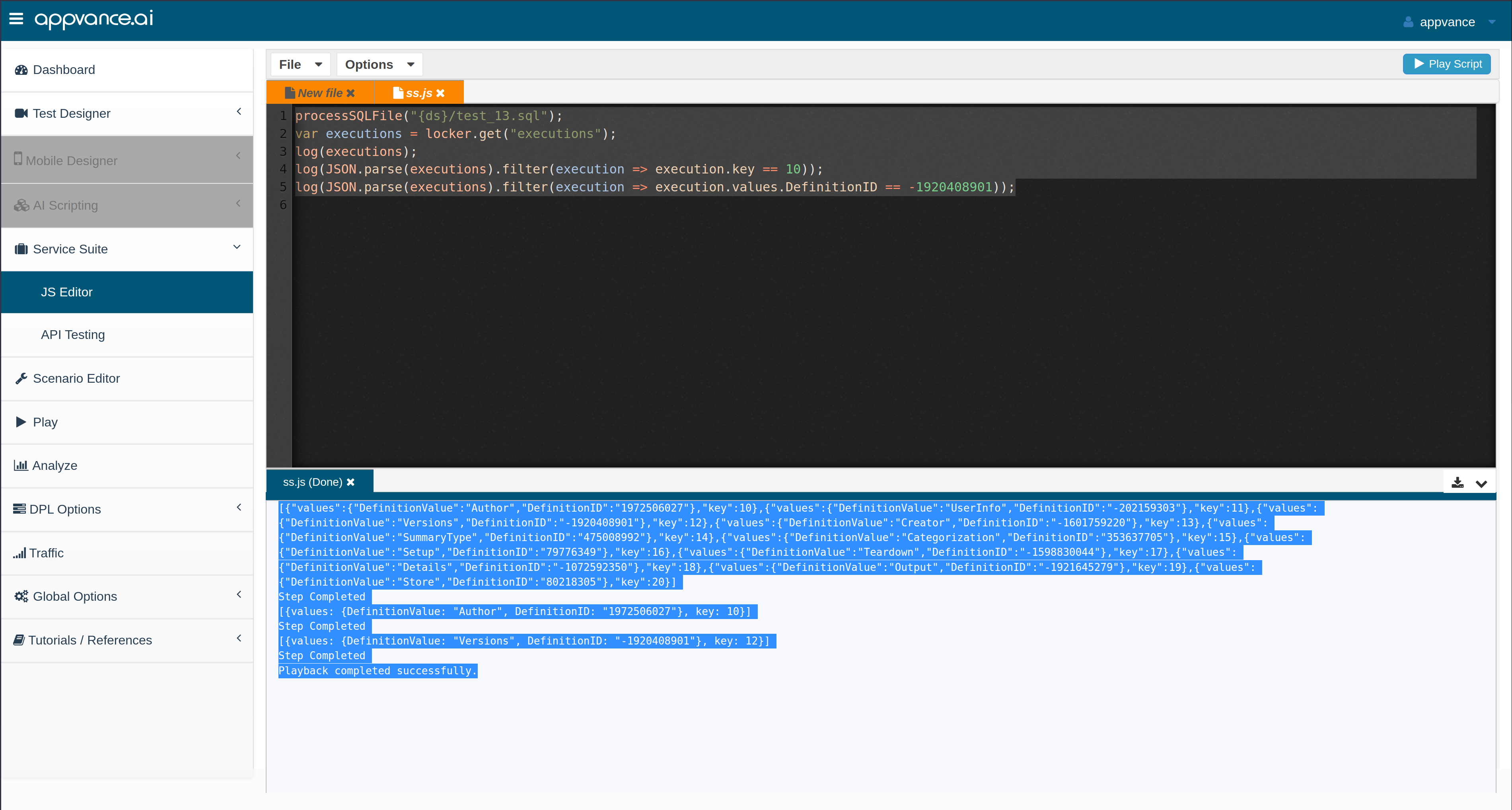
Task: Click the ss.js file icon
Action: [398, 93]
